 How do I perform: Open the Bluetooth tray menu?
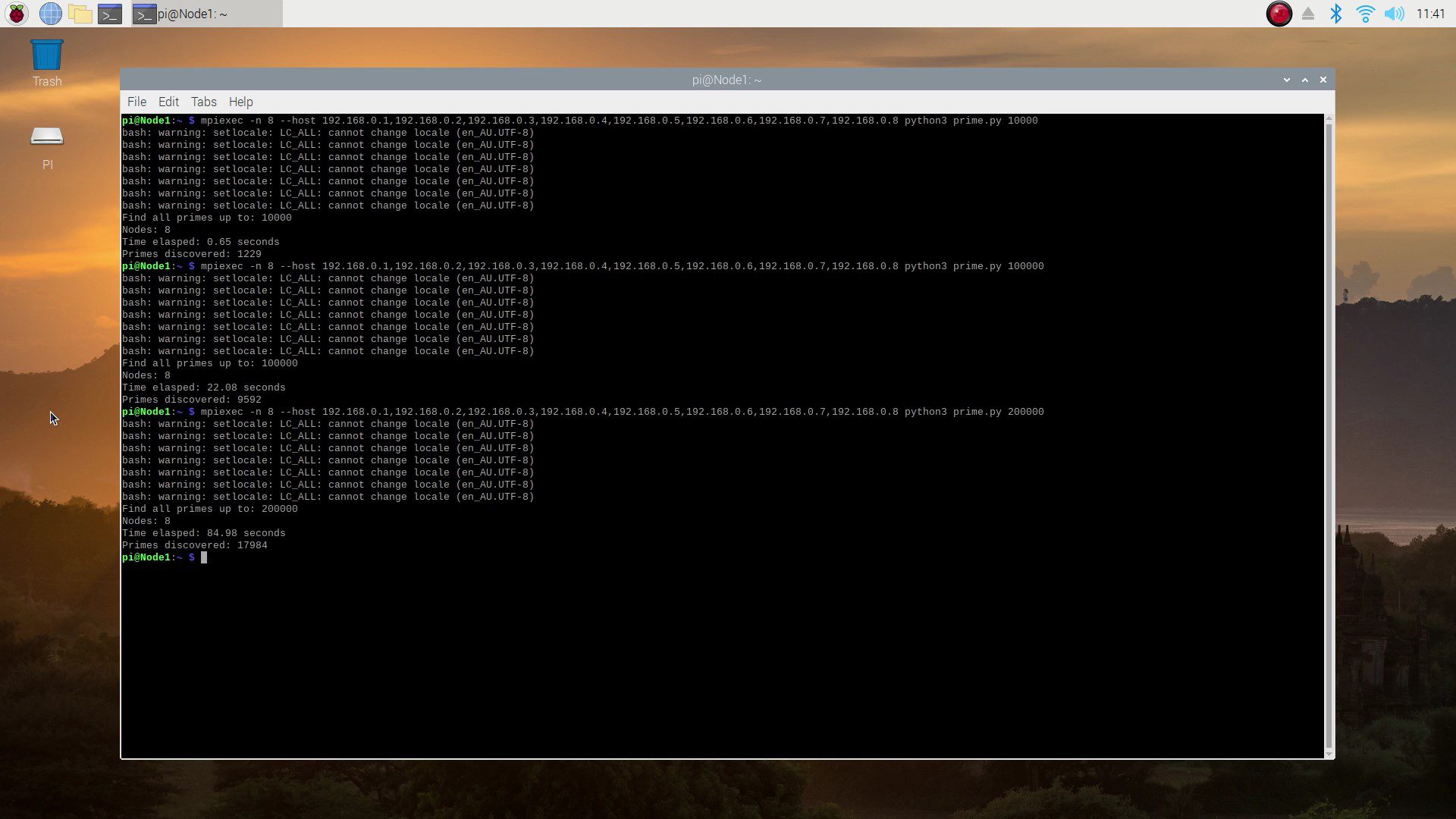[x=1336, y=14]
